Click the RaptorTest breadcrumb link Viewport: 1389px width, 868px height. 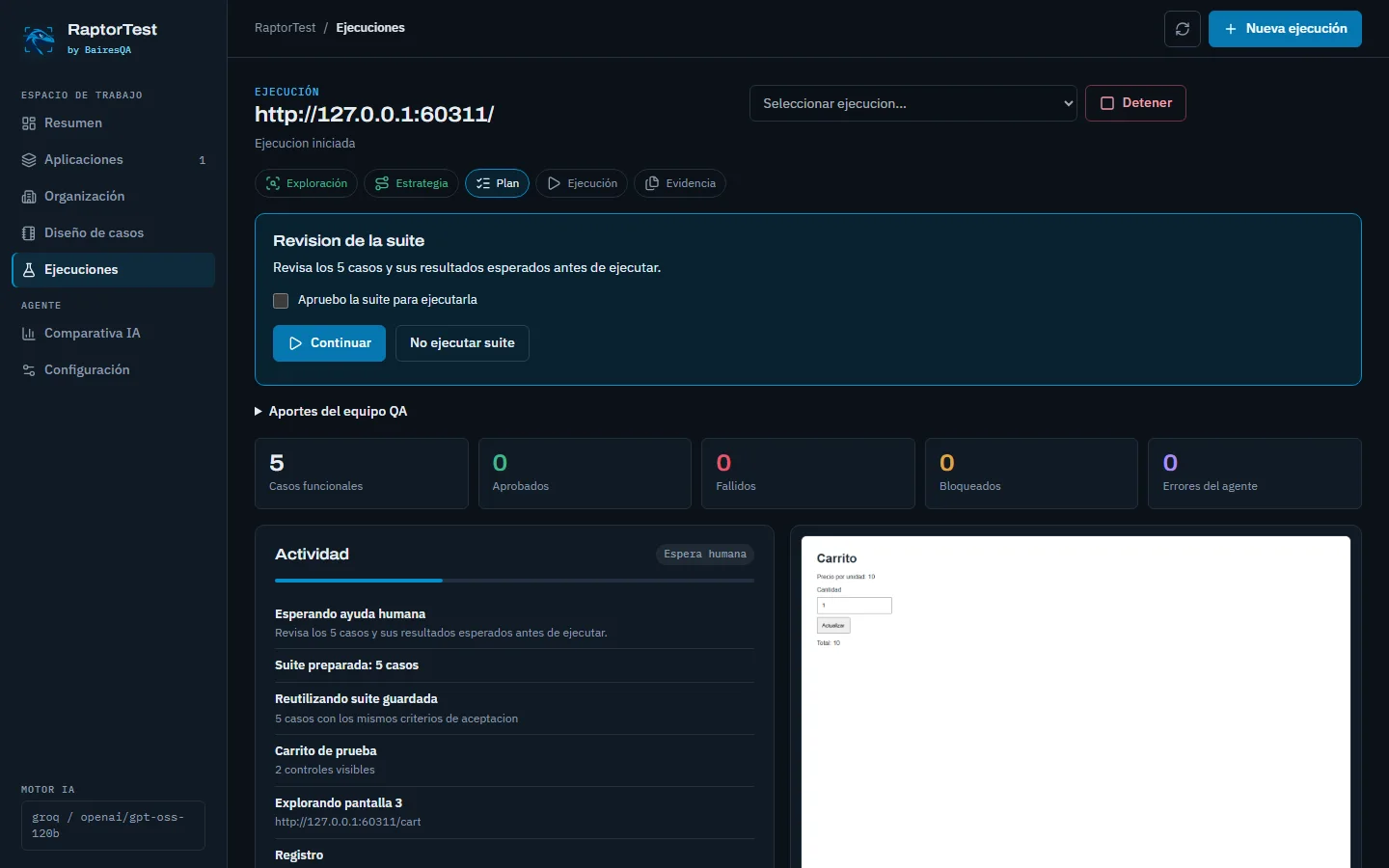tap(286, 28)
